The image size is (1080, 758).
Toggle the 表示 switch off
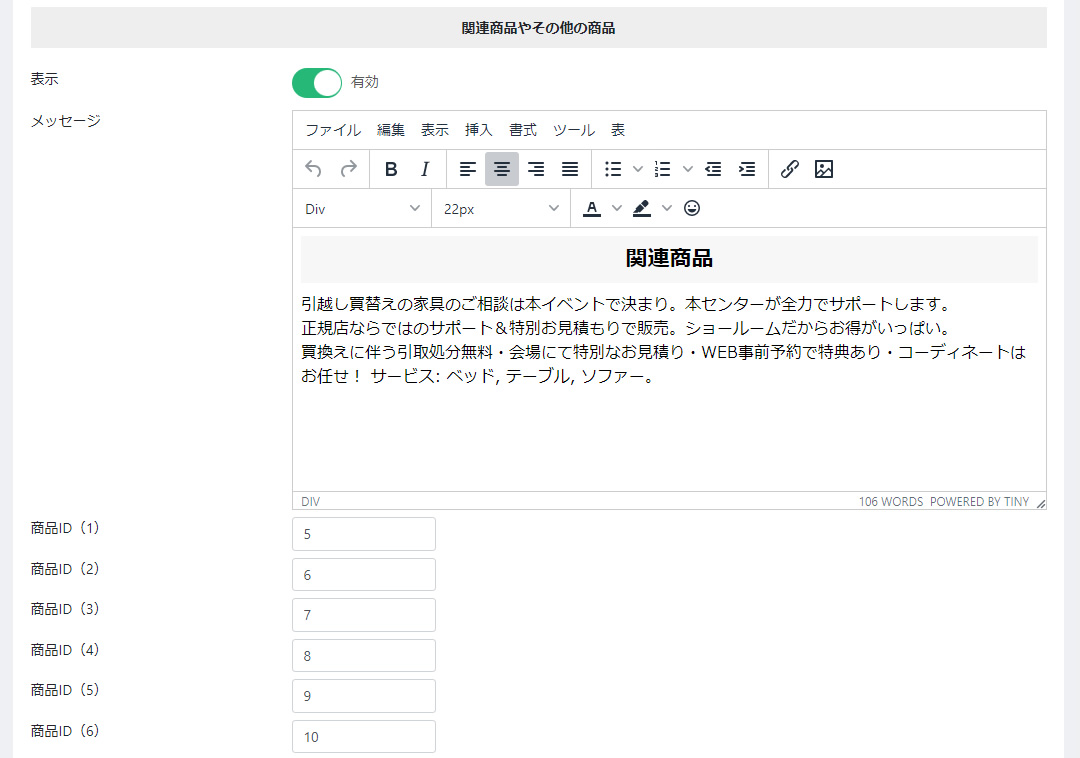[x=317, y=83]
